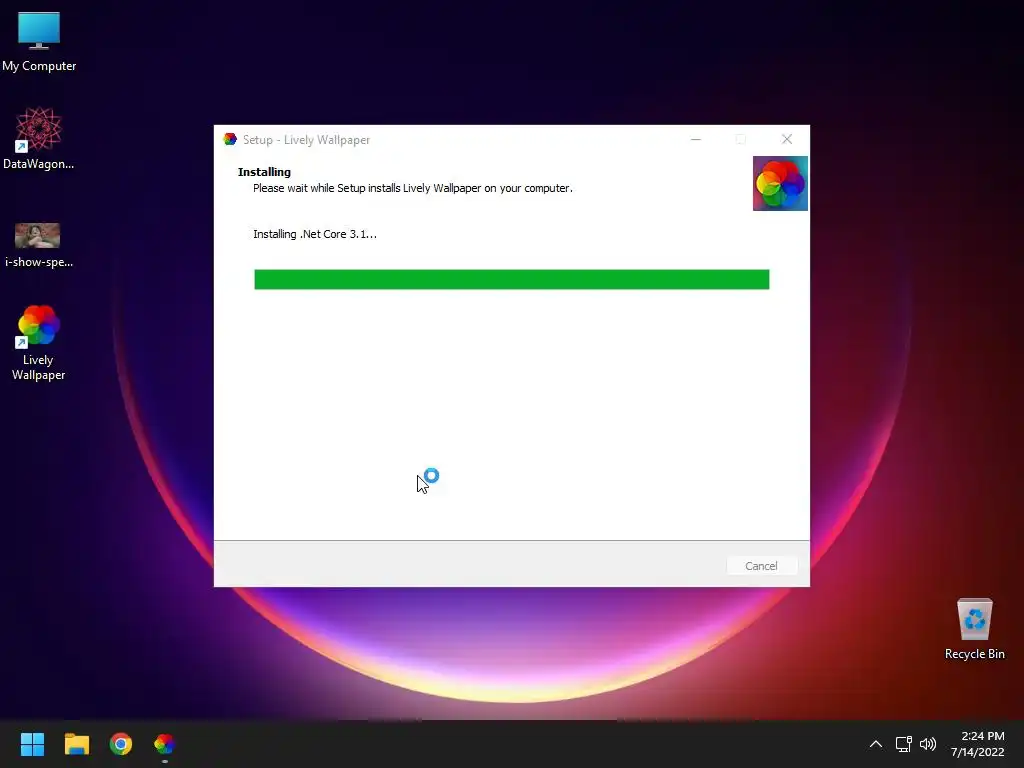Click the Lively logo in the setup header
Screen dimensions: 1024x768
(x=780, y=184)
